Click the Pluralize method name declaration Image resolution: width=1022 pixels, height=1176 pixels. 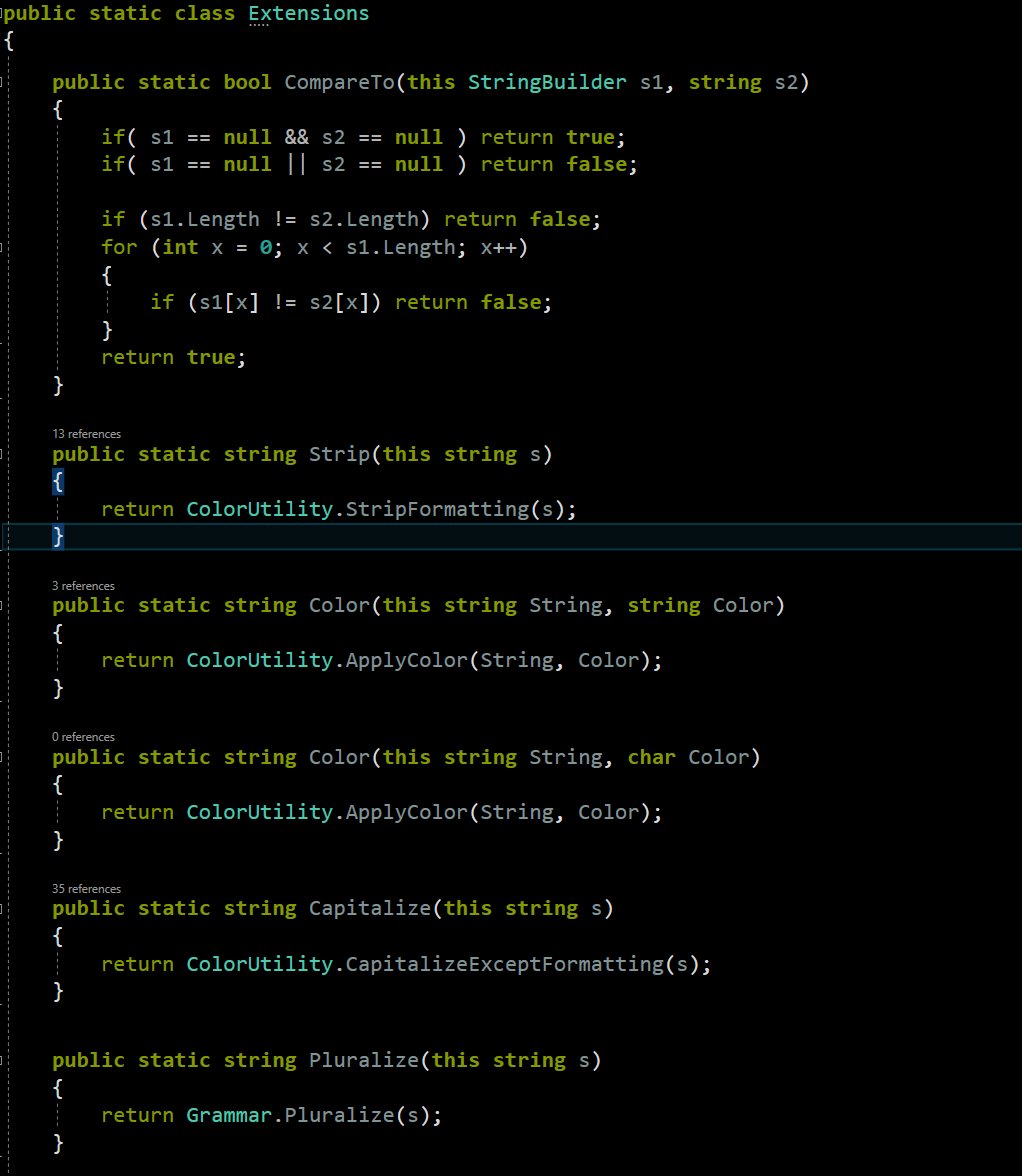(363, 1060)
